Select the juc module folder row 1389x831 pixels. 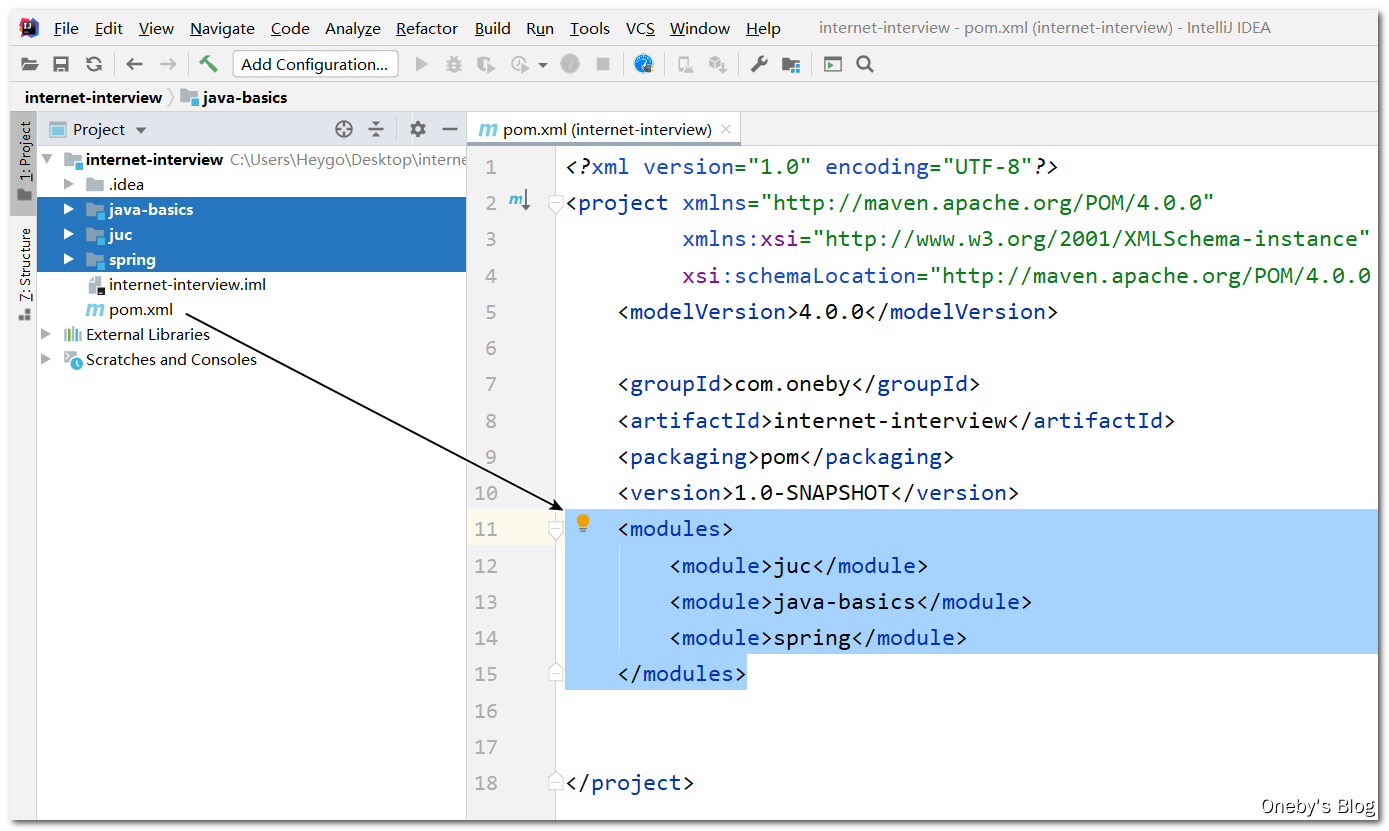tap(251, 234)
